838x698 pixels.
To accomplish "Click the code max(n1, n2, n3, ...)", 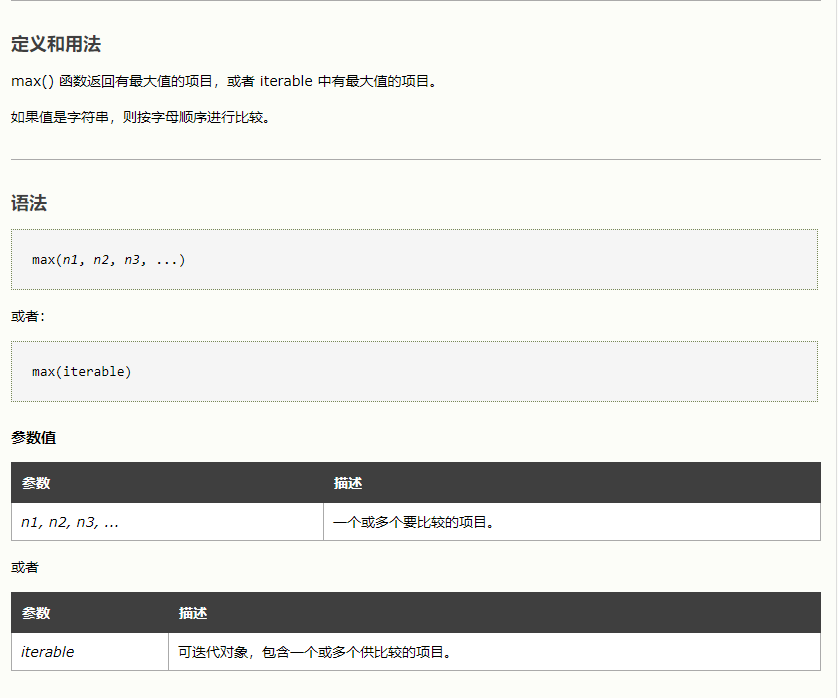I will (x=108, y=260).
